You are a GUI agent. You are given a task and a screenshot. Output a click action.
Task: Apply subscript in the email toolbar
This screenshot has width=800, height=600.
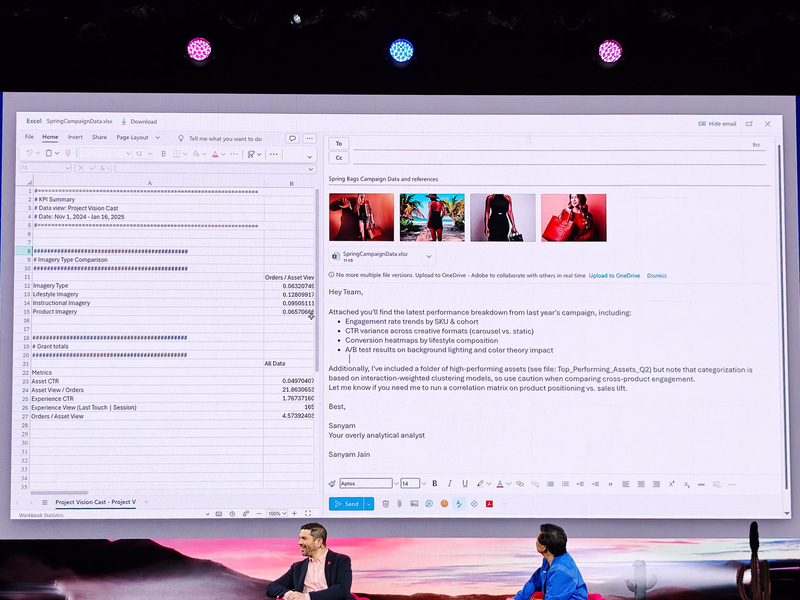(687, 484)
